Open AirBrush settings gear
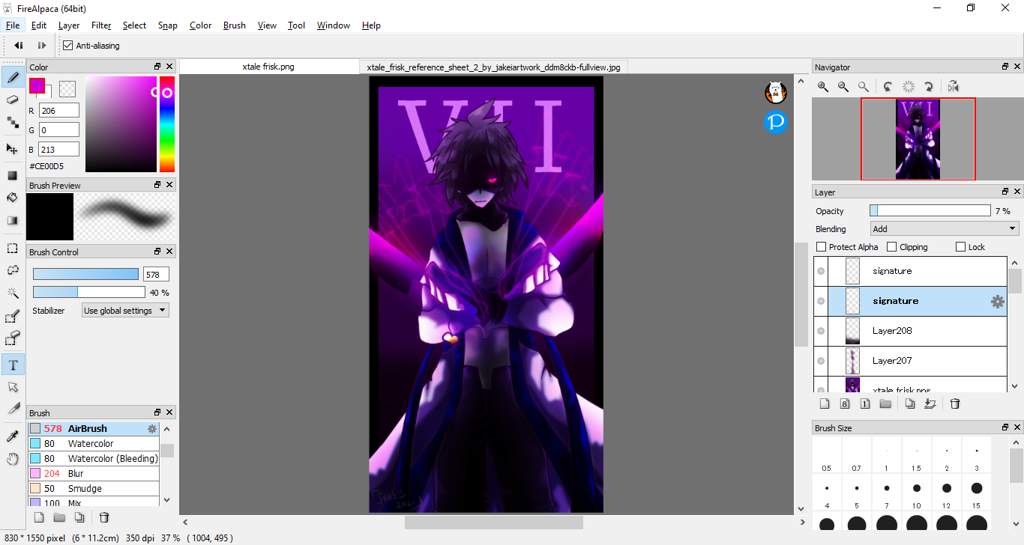 pyautogui.click(x=152, y=429)
